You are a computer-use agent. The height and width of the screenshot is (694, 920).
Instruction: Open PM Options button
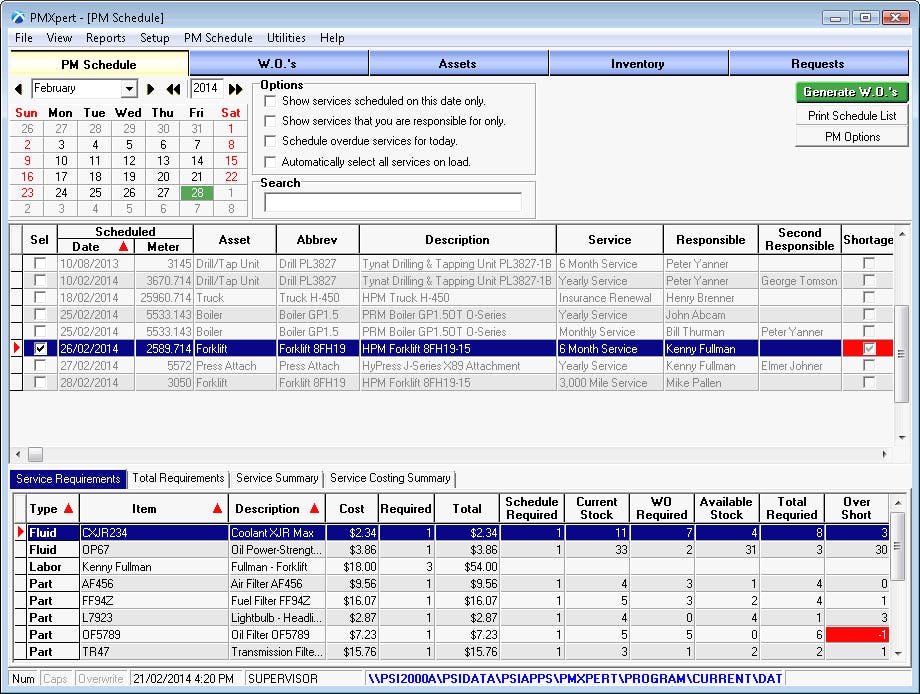pyautogui.click(x=851, y=137)
